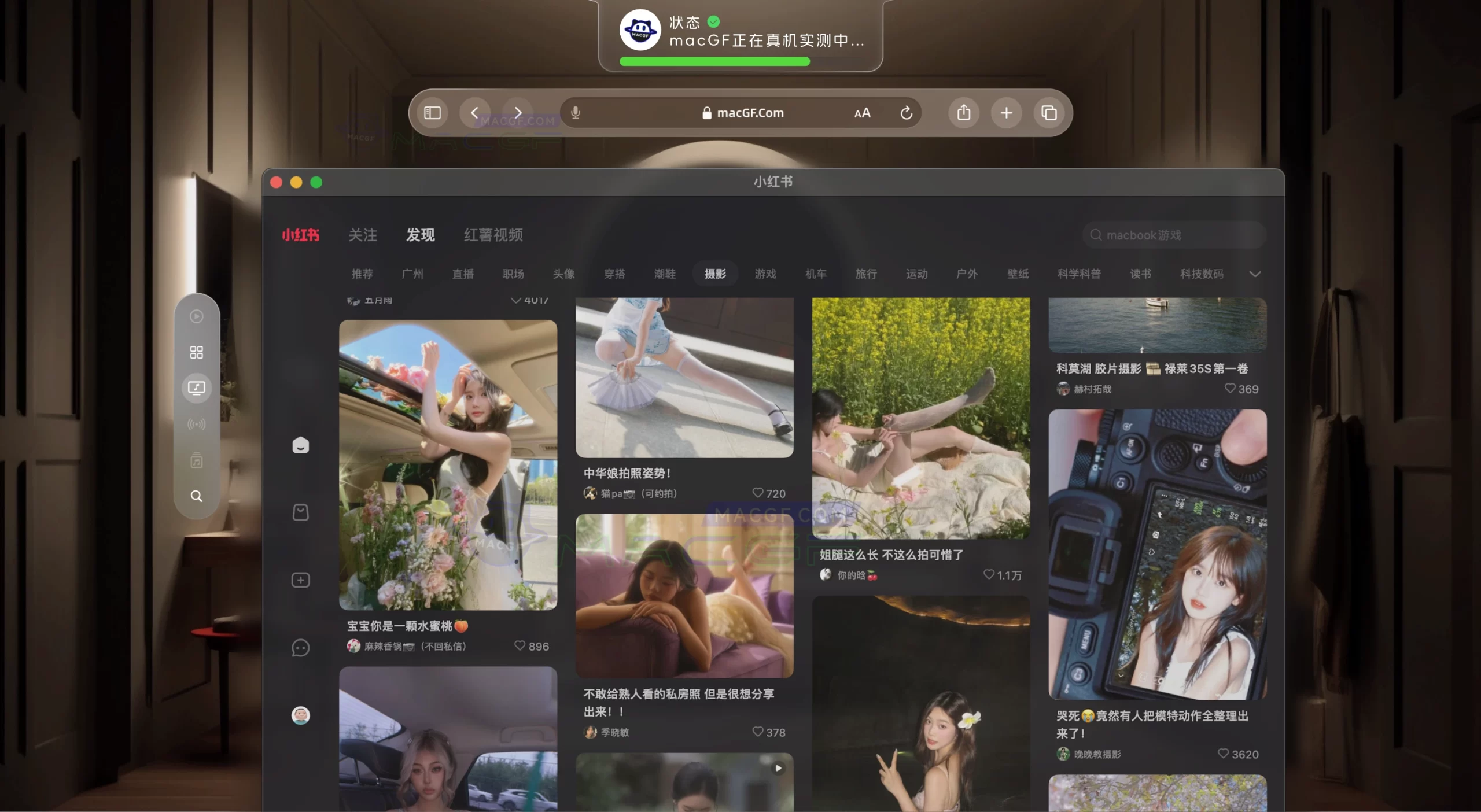Click the reload page icon
This screenshot has width=1481, height=812.
tap(907, 113)
